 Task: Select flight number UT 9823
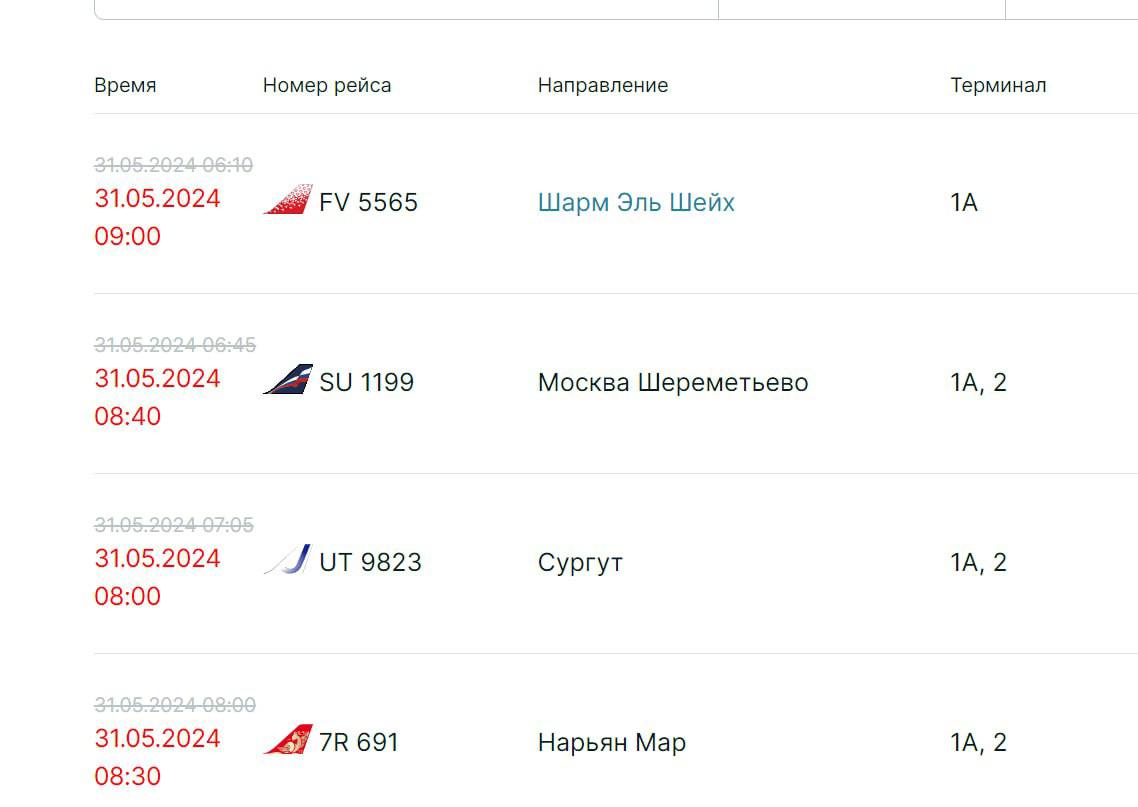370,563
